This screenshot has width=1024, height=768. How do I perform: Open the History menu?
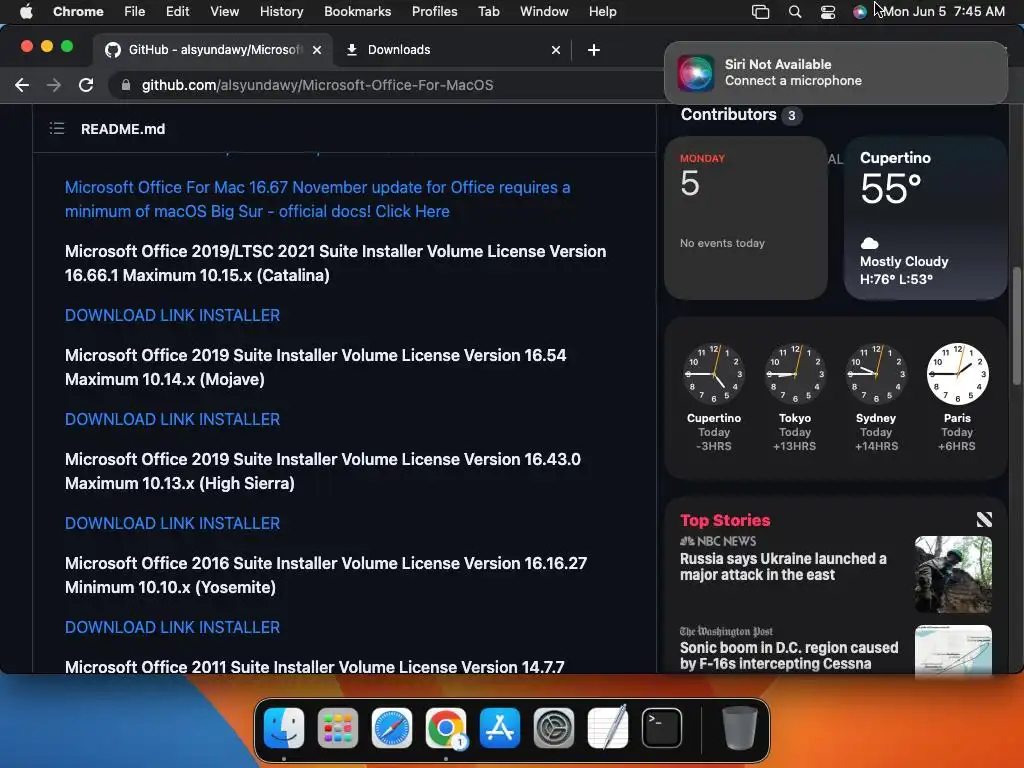[281, 11]
